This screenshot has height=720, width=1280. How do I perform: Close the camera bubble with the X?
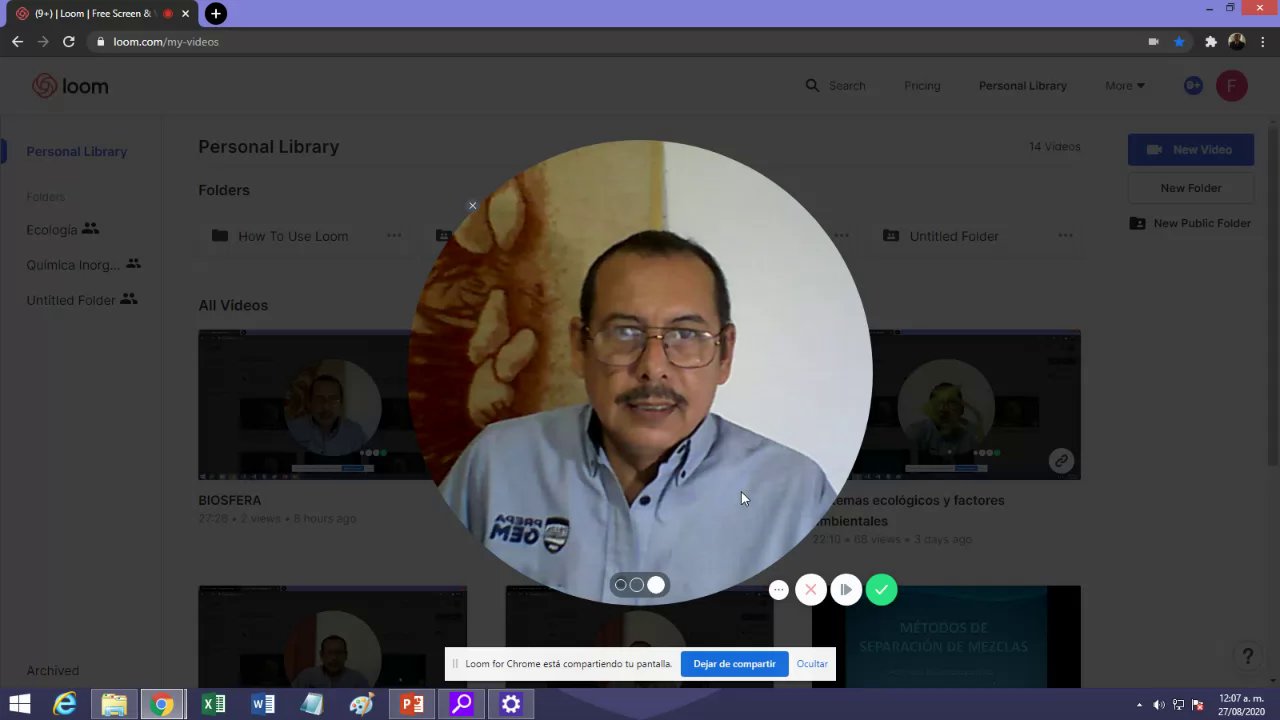473,206
